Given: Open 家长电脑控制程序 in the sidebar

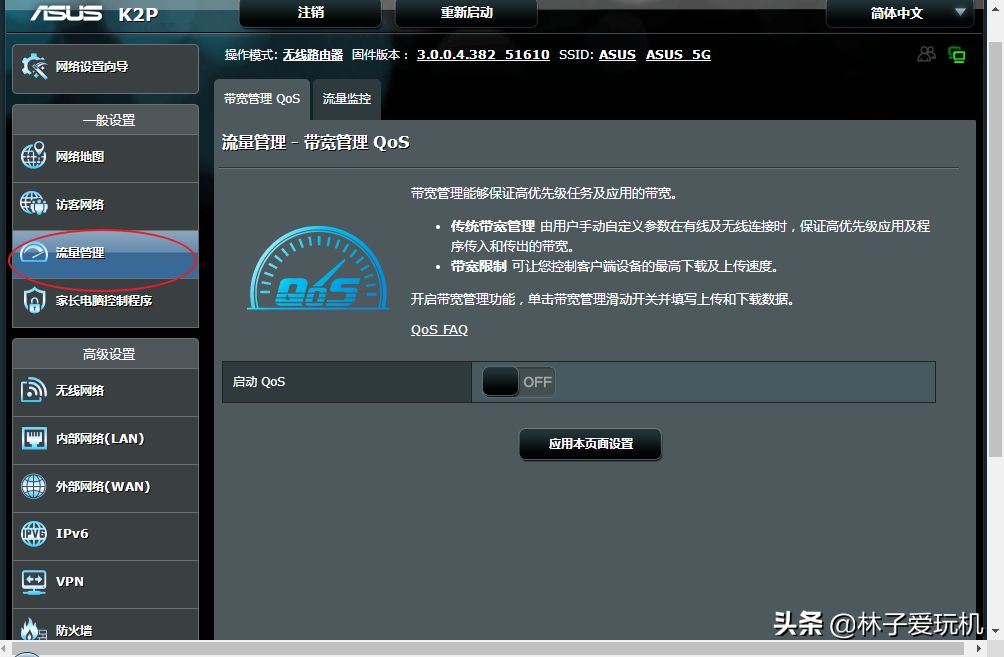Looking at the screenshot, I should [x=105, y=302].
